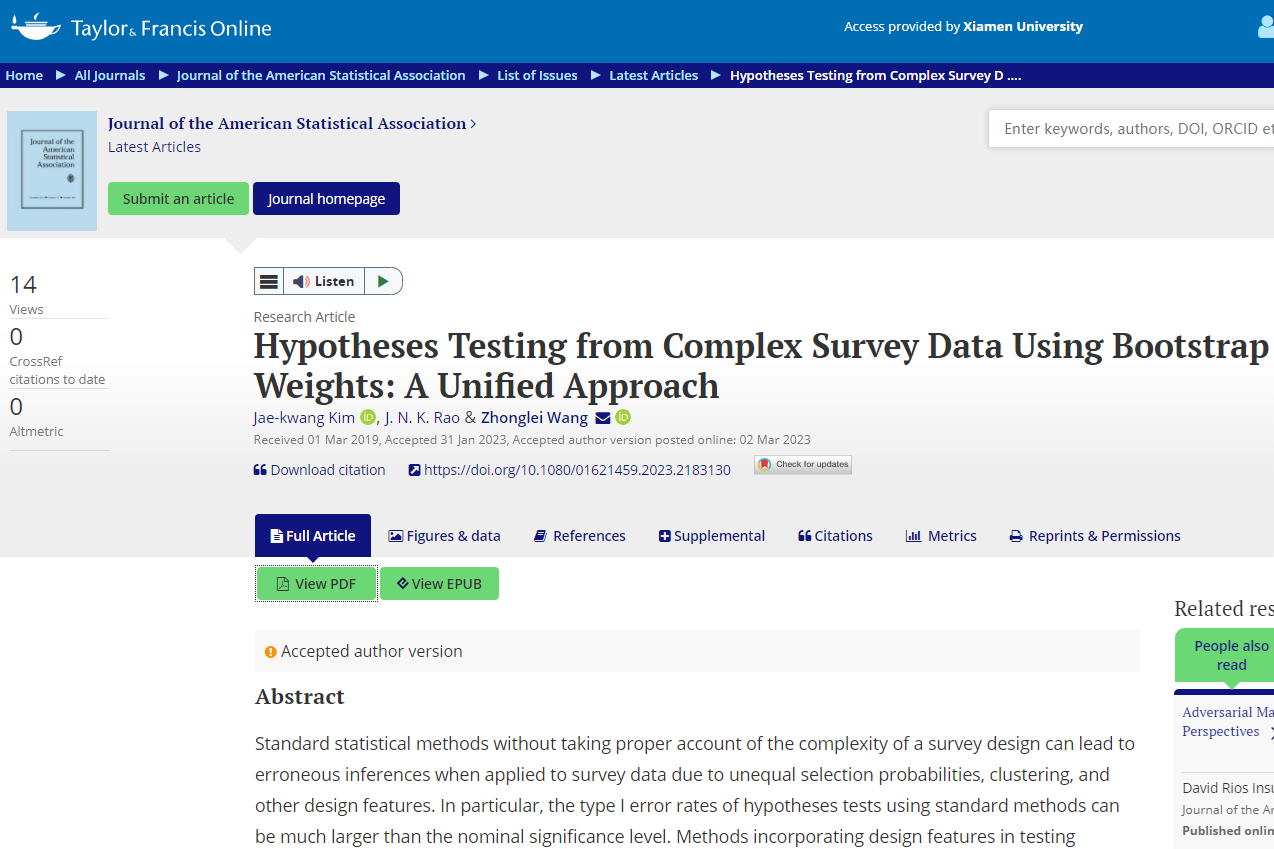Click the Check for updates badge
The height and width of the screenshot is (849, 1274).
click(803, 465)
